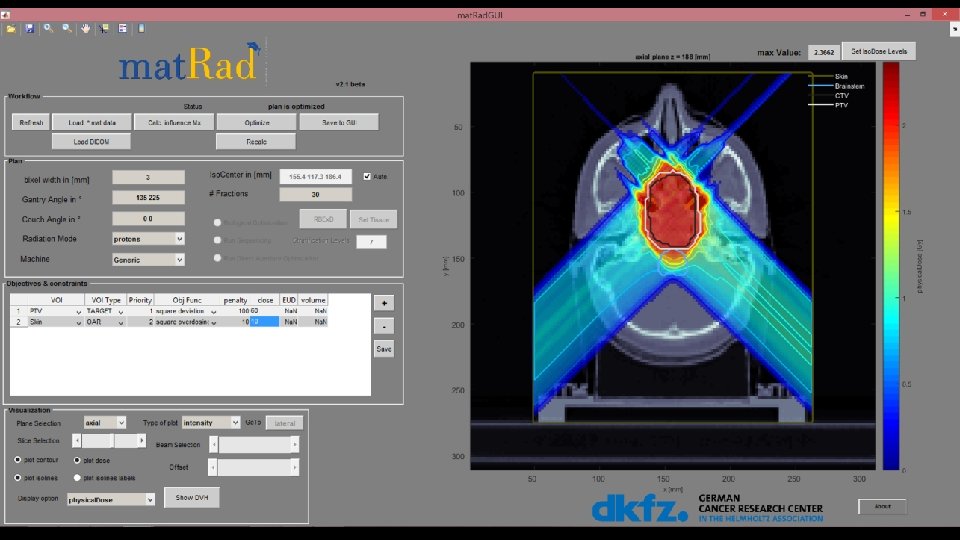Open Machine dropdown (Generic)
The width and height of the screenshot is (960, 540).
pyautogui.click(x=148, y=260)
